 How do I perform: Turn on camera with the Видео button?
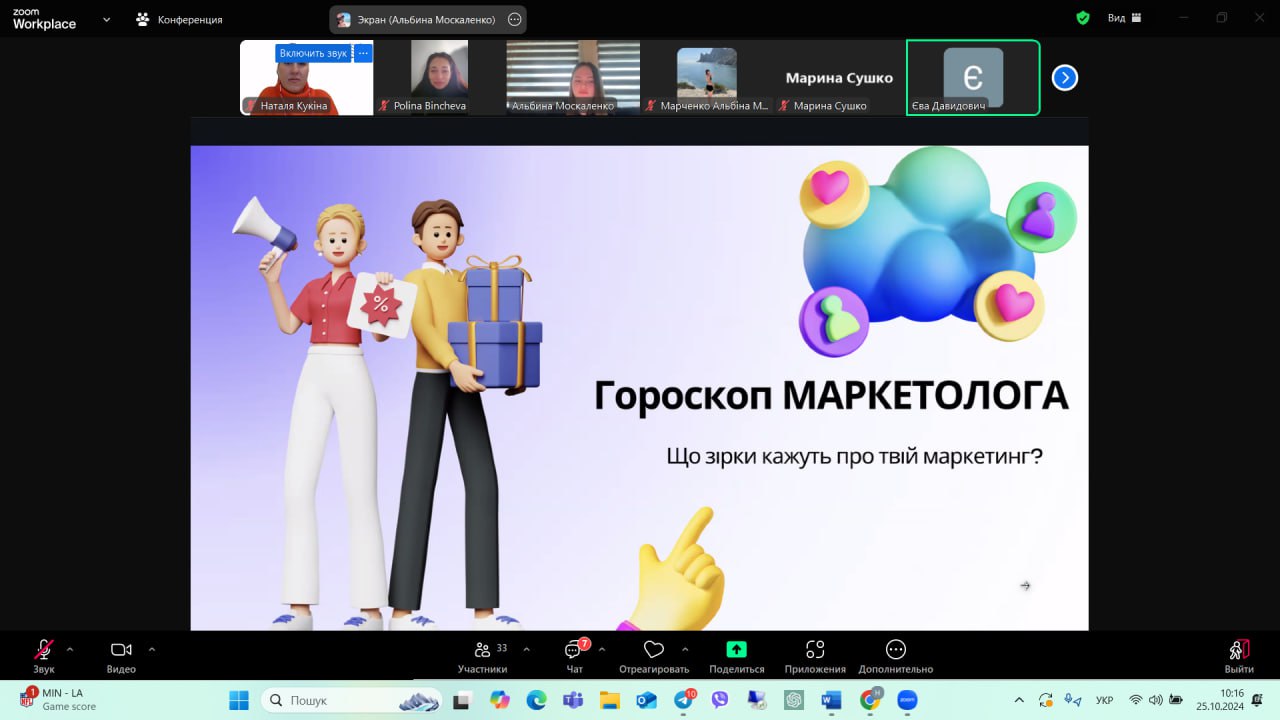click(121, 656)
